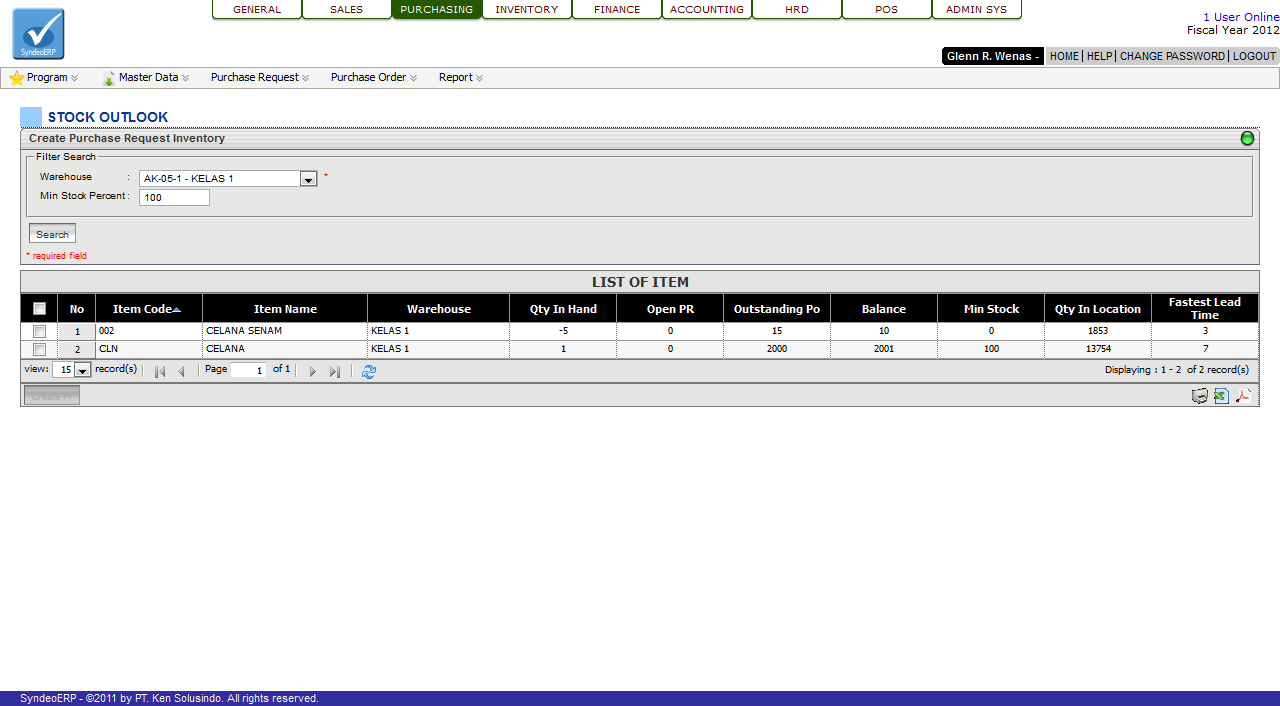Export the list to Excel
This screenshot has height=706, width=1280.
tap(1221, 396)
